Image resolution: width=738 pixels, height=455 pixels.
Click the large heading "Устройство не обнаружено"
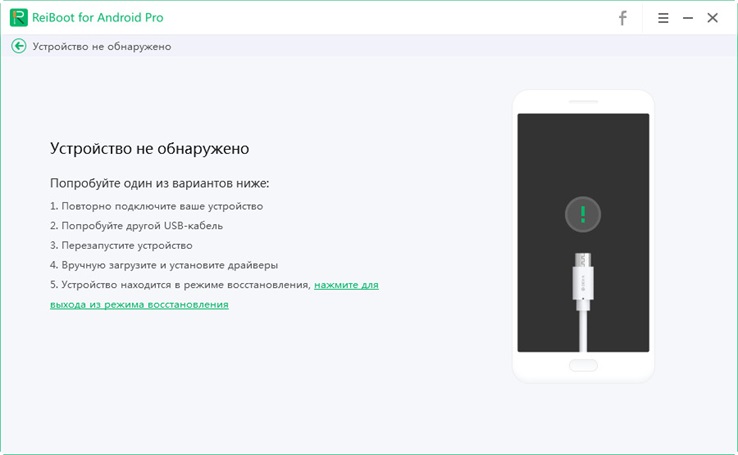[x=150, y=149]
